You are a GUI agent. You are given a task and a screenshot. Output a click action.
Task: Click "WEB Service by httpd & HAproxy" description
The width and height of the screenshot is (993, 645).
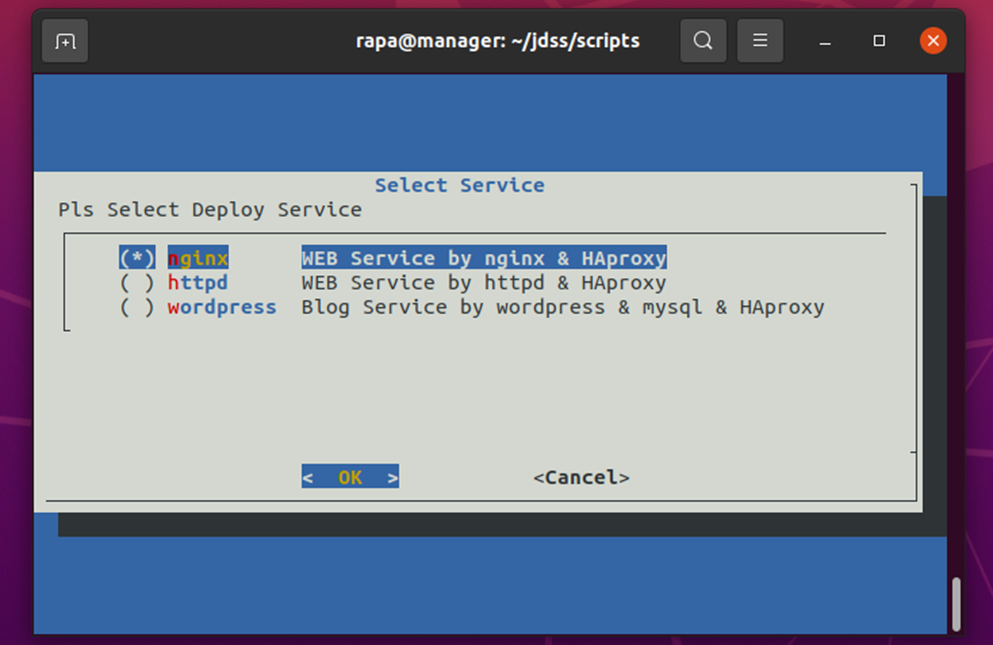click(x=484, y=283)
